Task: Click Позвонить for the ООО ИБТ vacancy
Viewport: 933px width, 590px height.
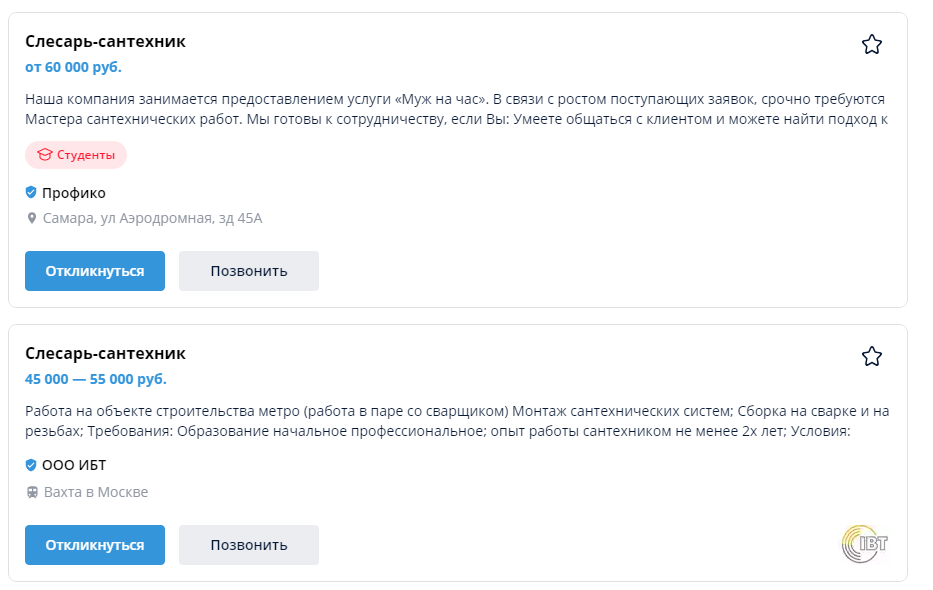Action: tap(249, 545)
